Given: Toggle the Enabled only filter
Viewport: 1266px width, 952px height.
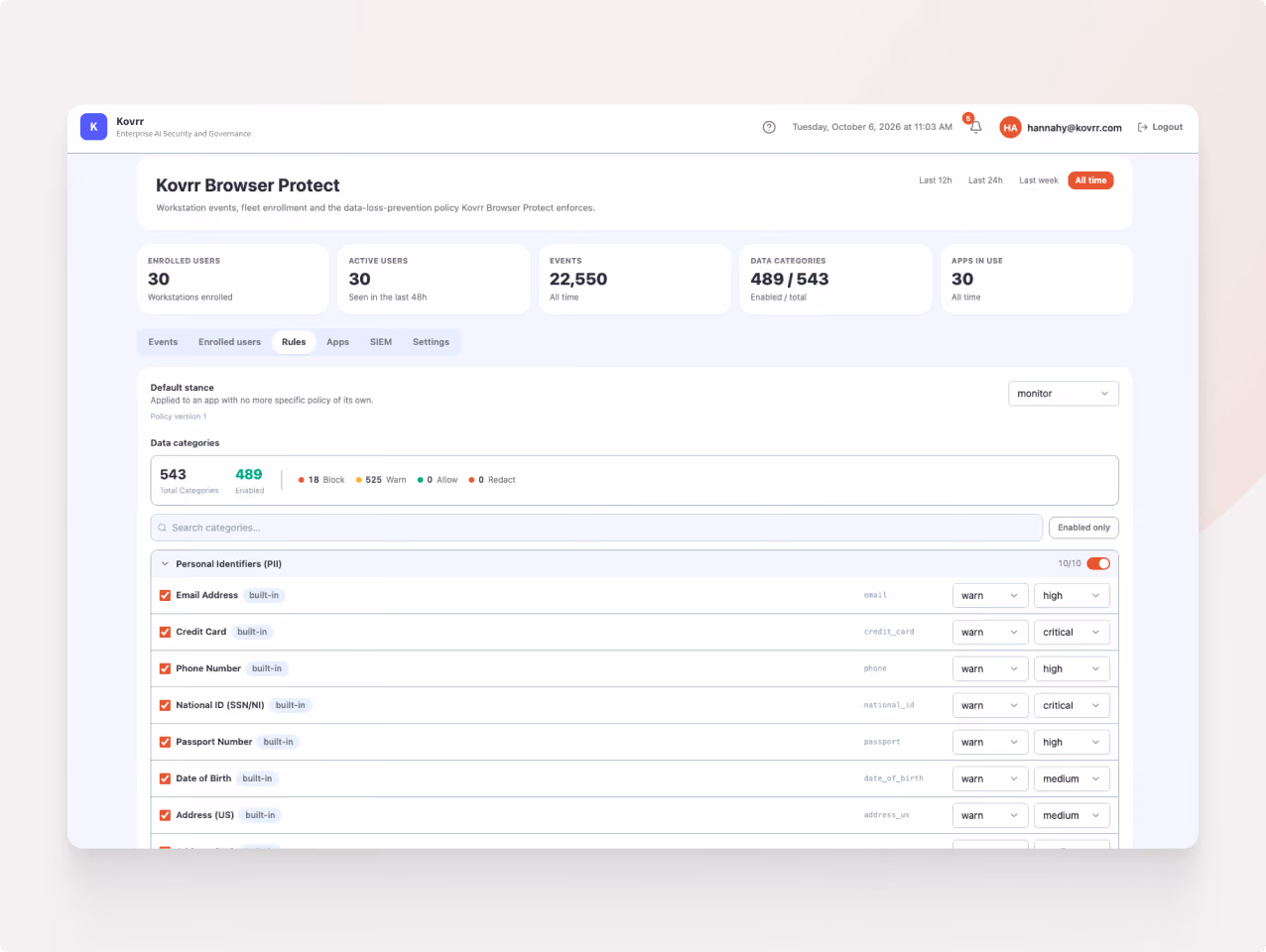Looking at the screenshot, I should (x=1083, y=528).
